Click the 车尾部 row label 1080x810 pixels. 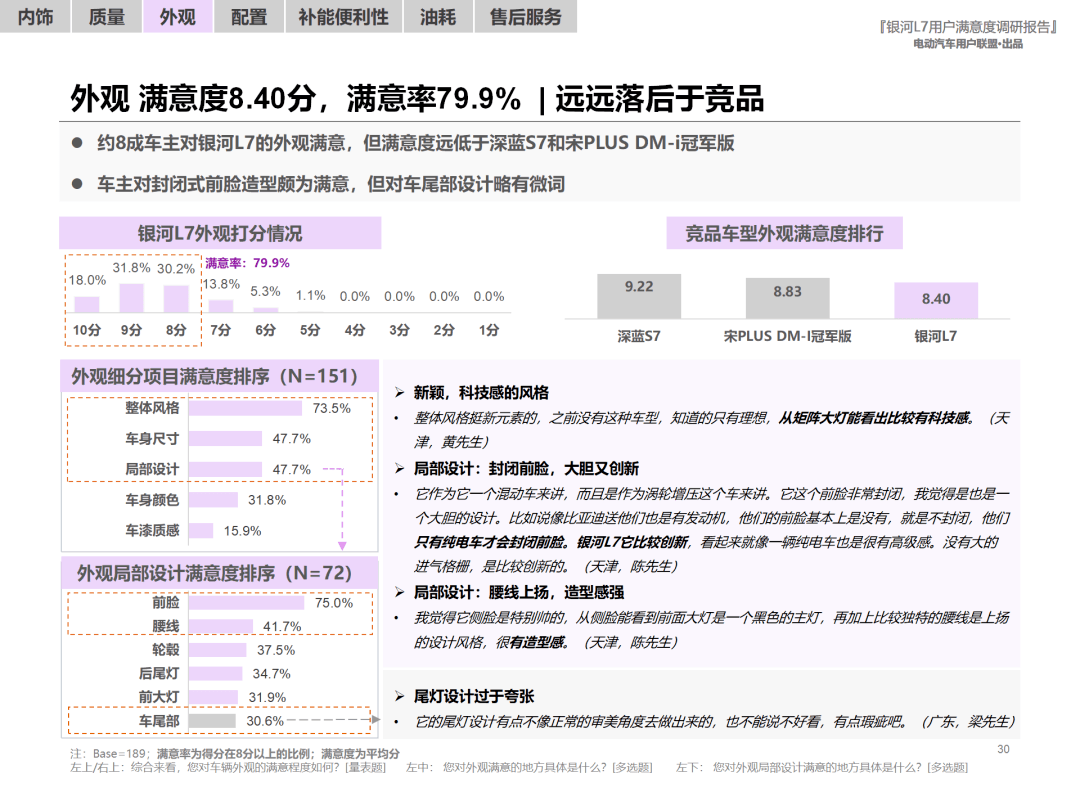pos(158,721)
